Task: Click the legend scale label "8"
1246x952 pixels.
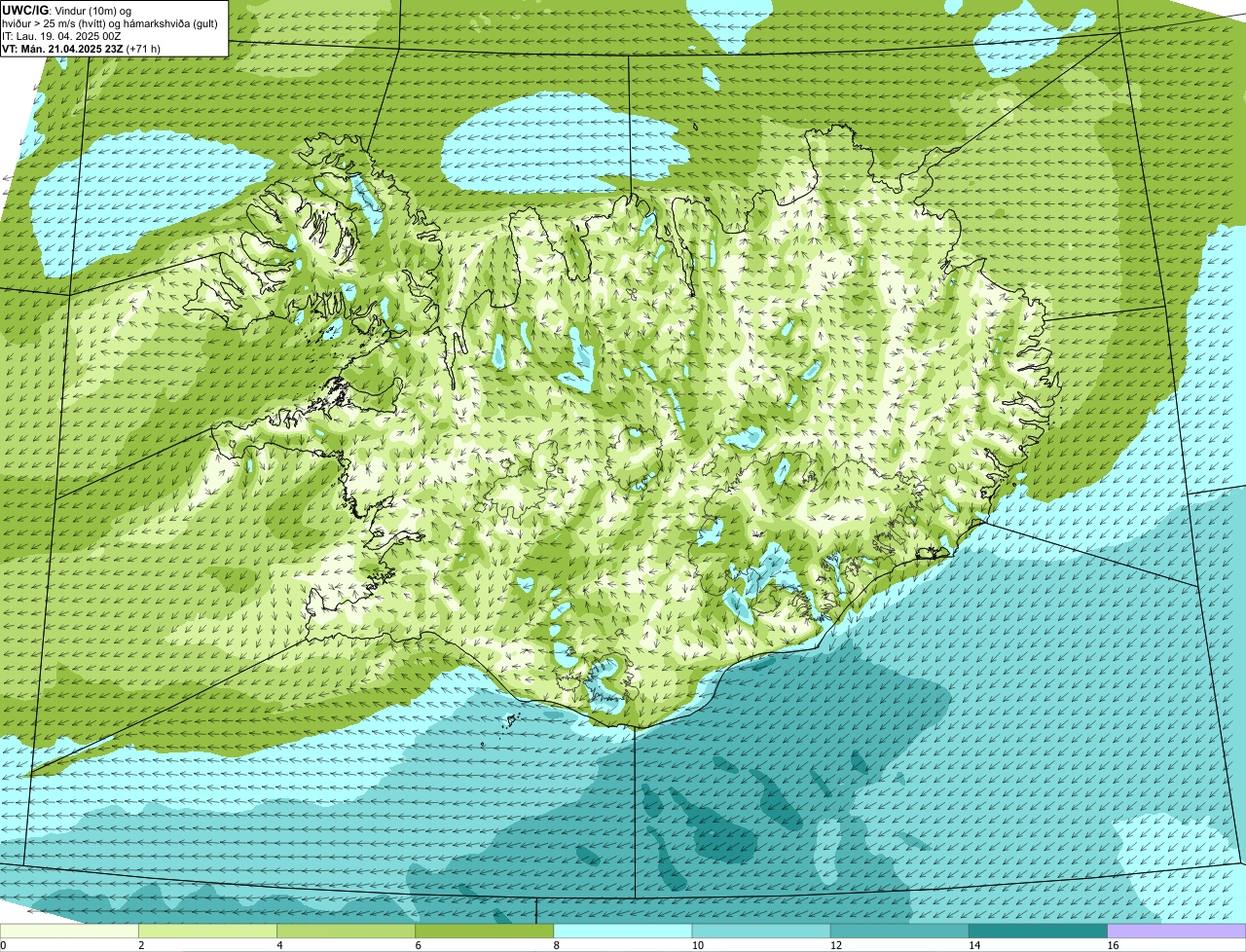Action: [x=556, y=945]
